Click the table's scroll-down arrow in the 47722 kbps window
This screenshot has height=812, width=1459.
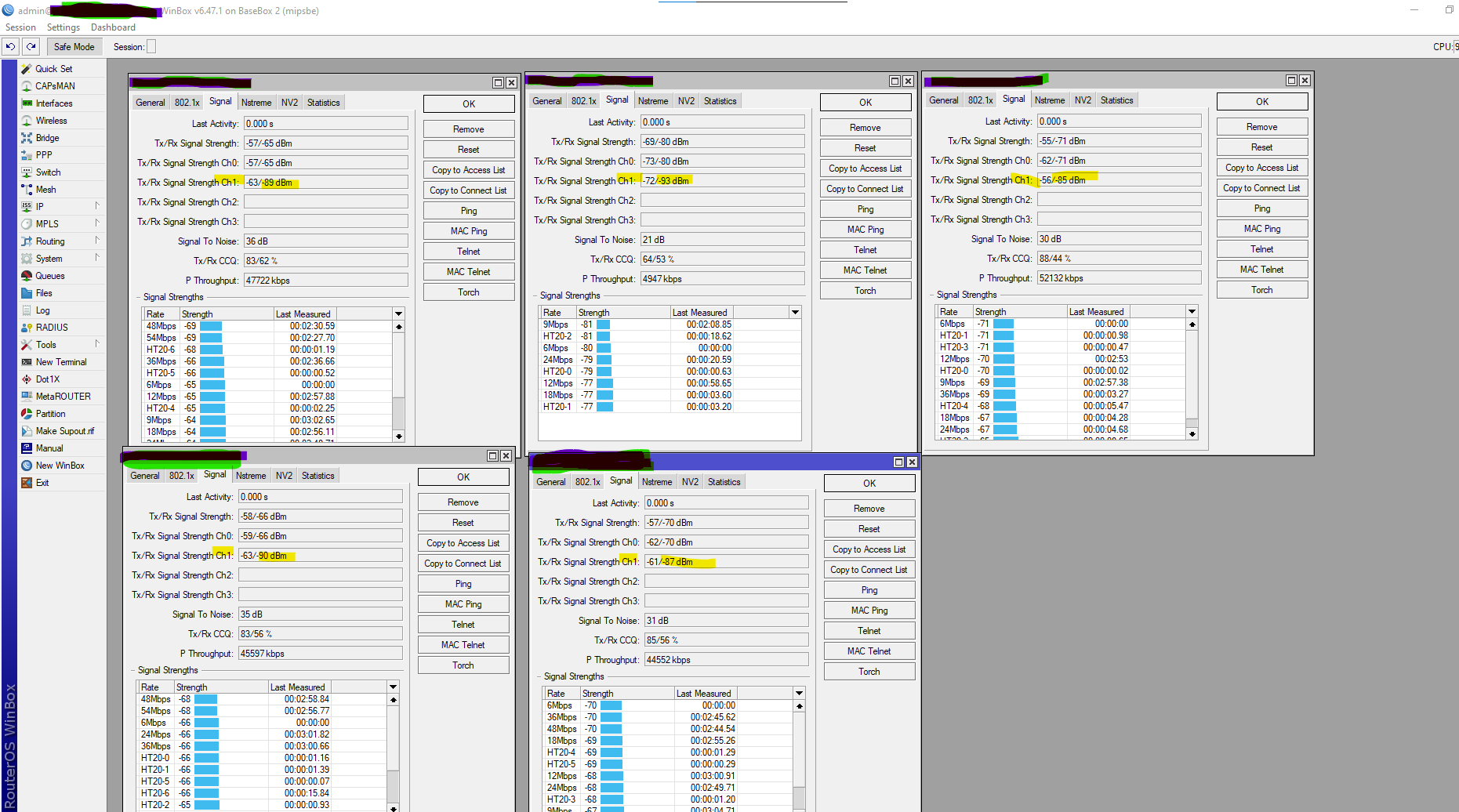click(x=399, y=437)
